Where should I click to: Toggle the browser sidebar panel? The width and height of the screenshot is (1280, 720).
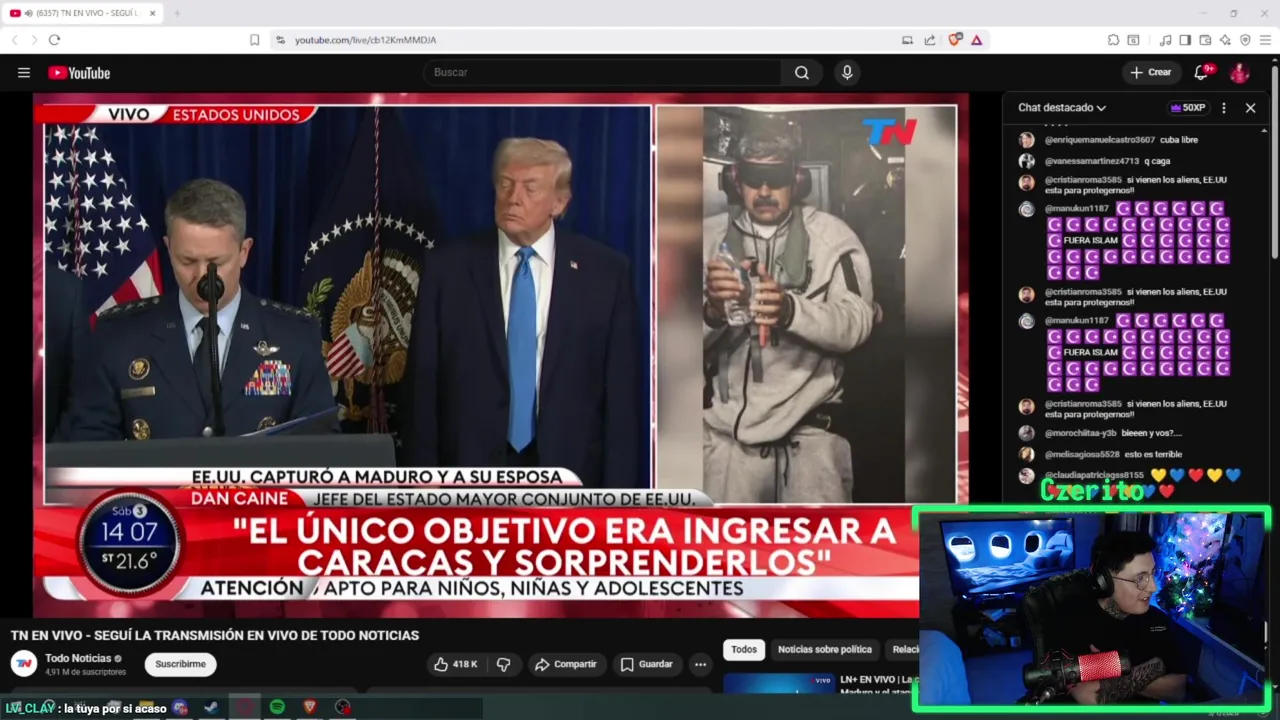tap(1185, 40)
